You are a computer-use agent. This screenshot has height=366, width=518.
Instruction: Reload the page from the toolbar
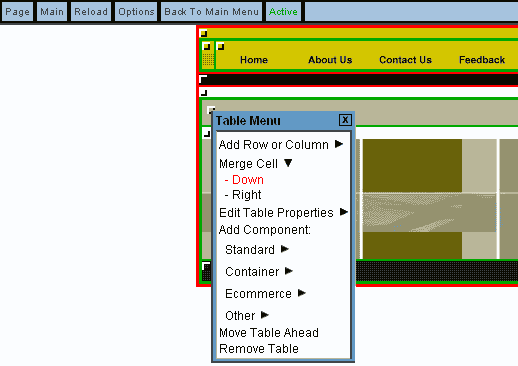(91, 12)
